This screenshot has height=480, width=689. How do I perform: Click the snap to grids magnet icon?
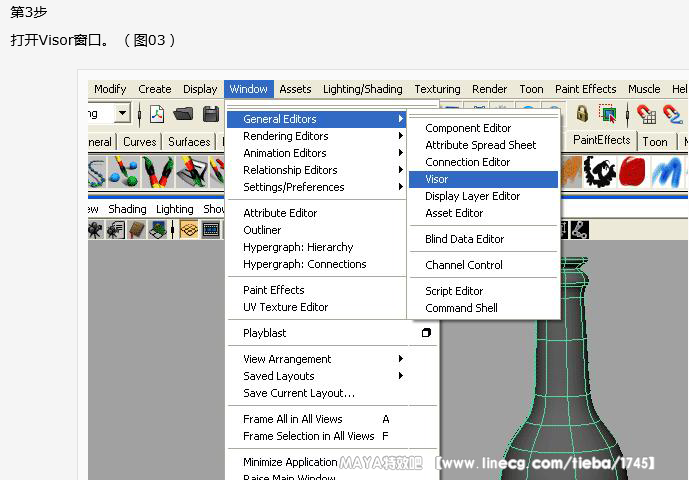[x=645, y=114]
